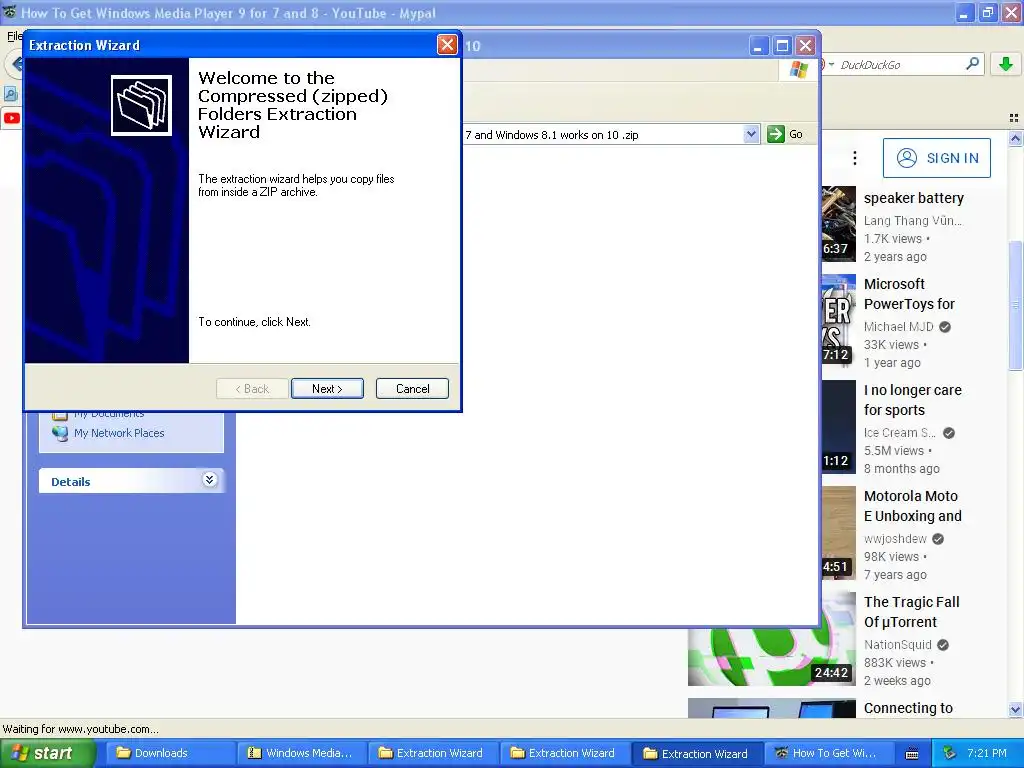The image size is (1024, 768).
Task: Close the Extraction Wizard dialog
Action: pos(447,44)
